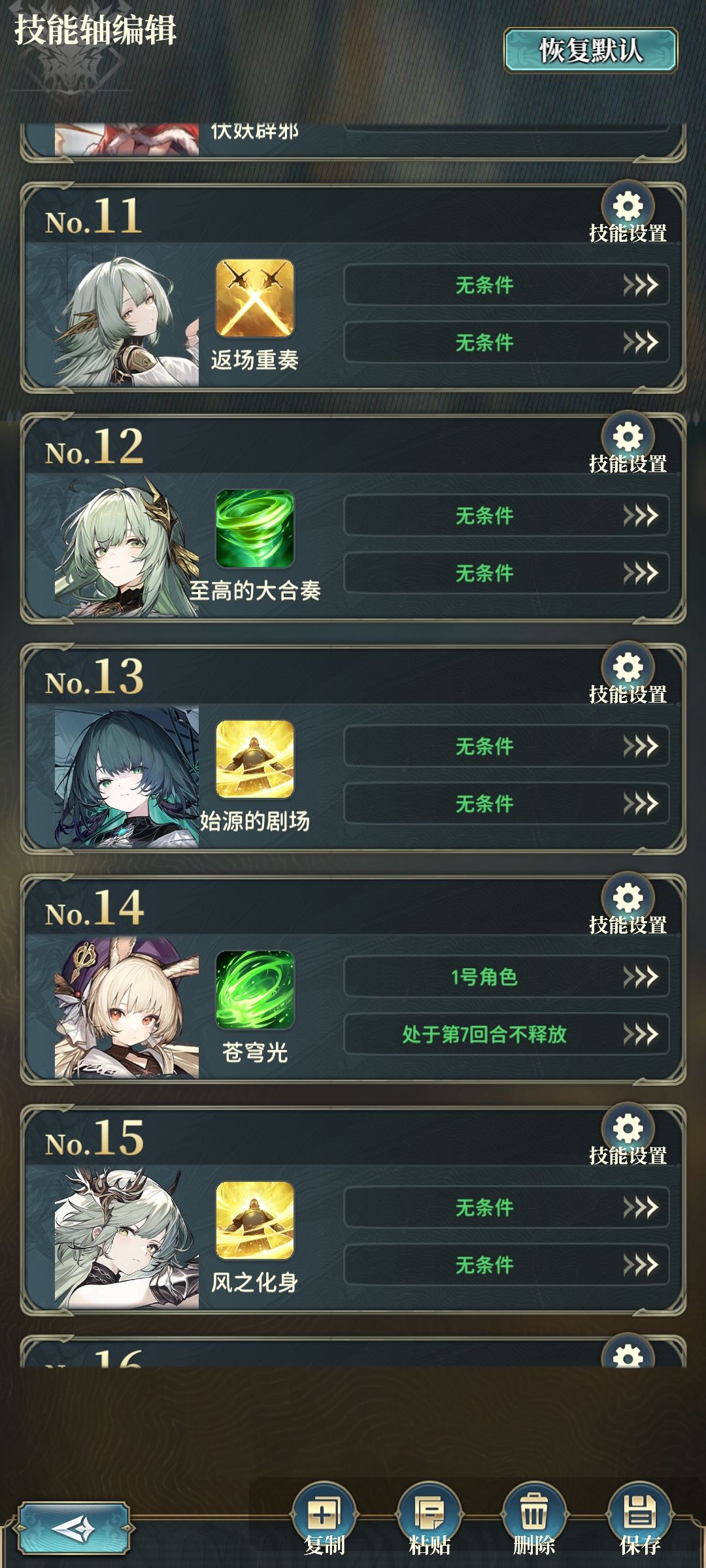Select the No.14 rabbit-eared character portrait
The image size is (706, 1568).
[127, 1007]
